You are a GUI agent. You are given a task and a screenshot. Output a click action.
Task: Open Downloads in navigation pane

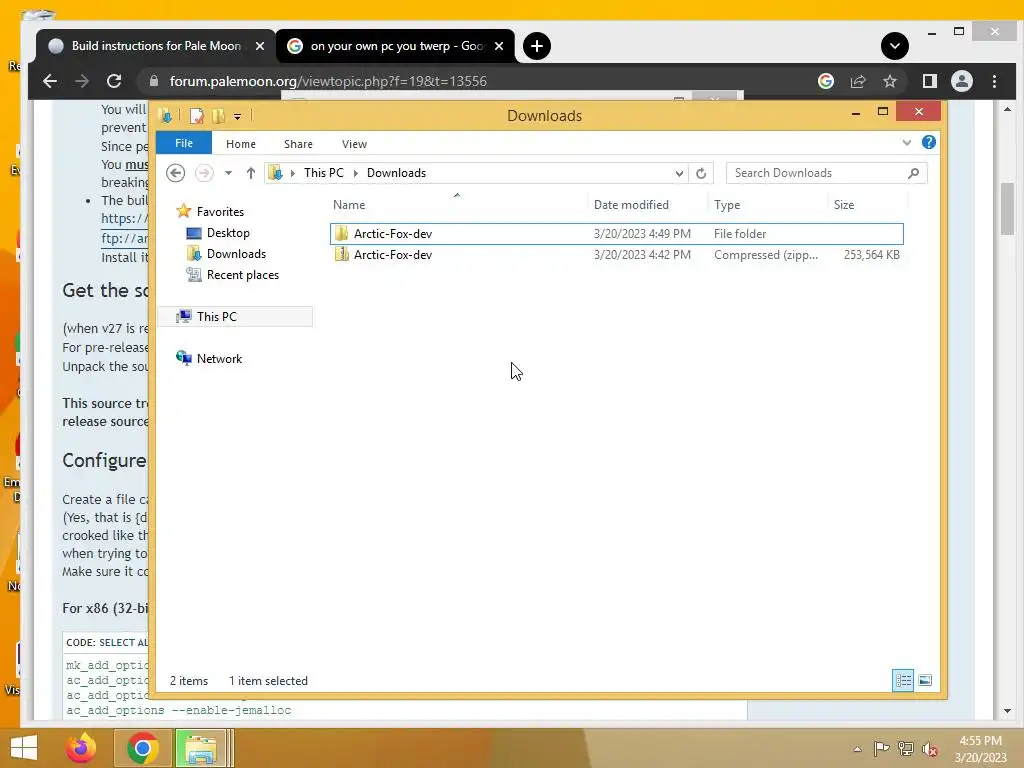(x=236, y=254)
